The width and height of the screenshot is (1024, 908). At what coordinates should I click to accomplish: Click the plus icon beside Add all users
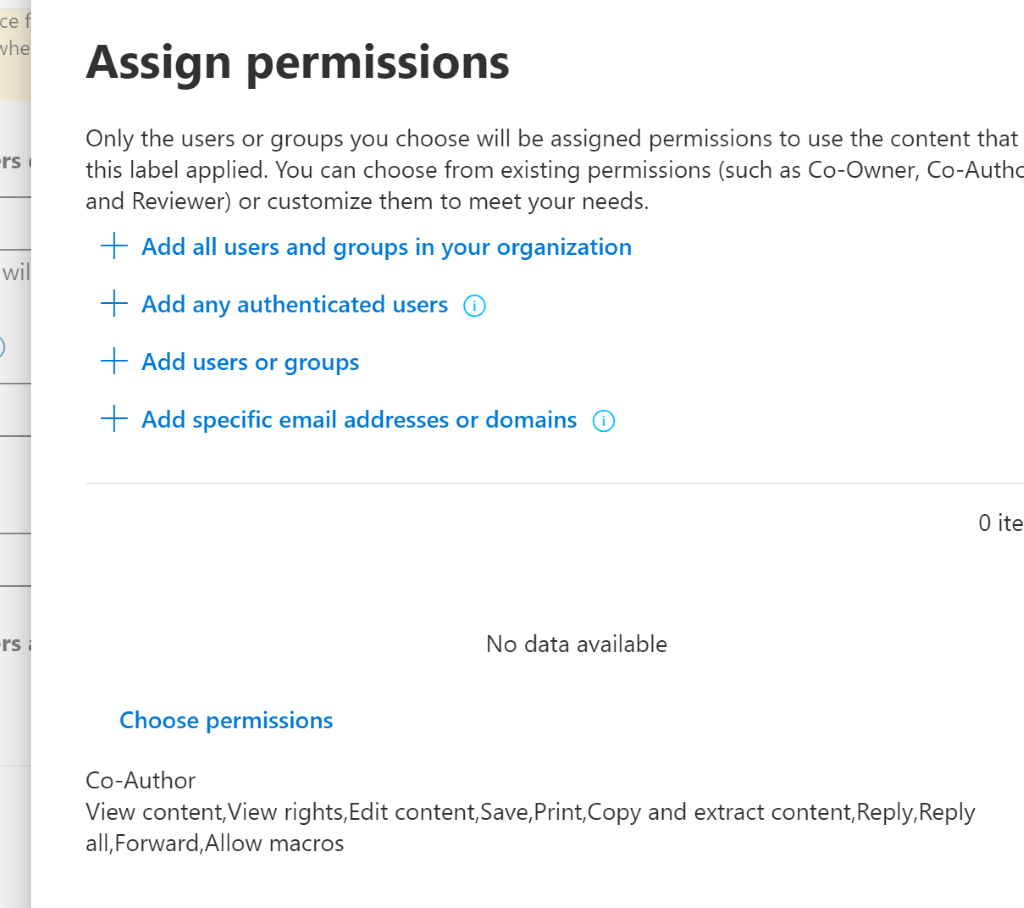[115, 247]
